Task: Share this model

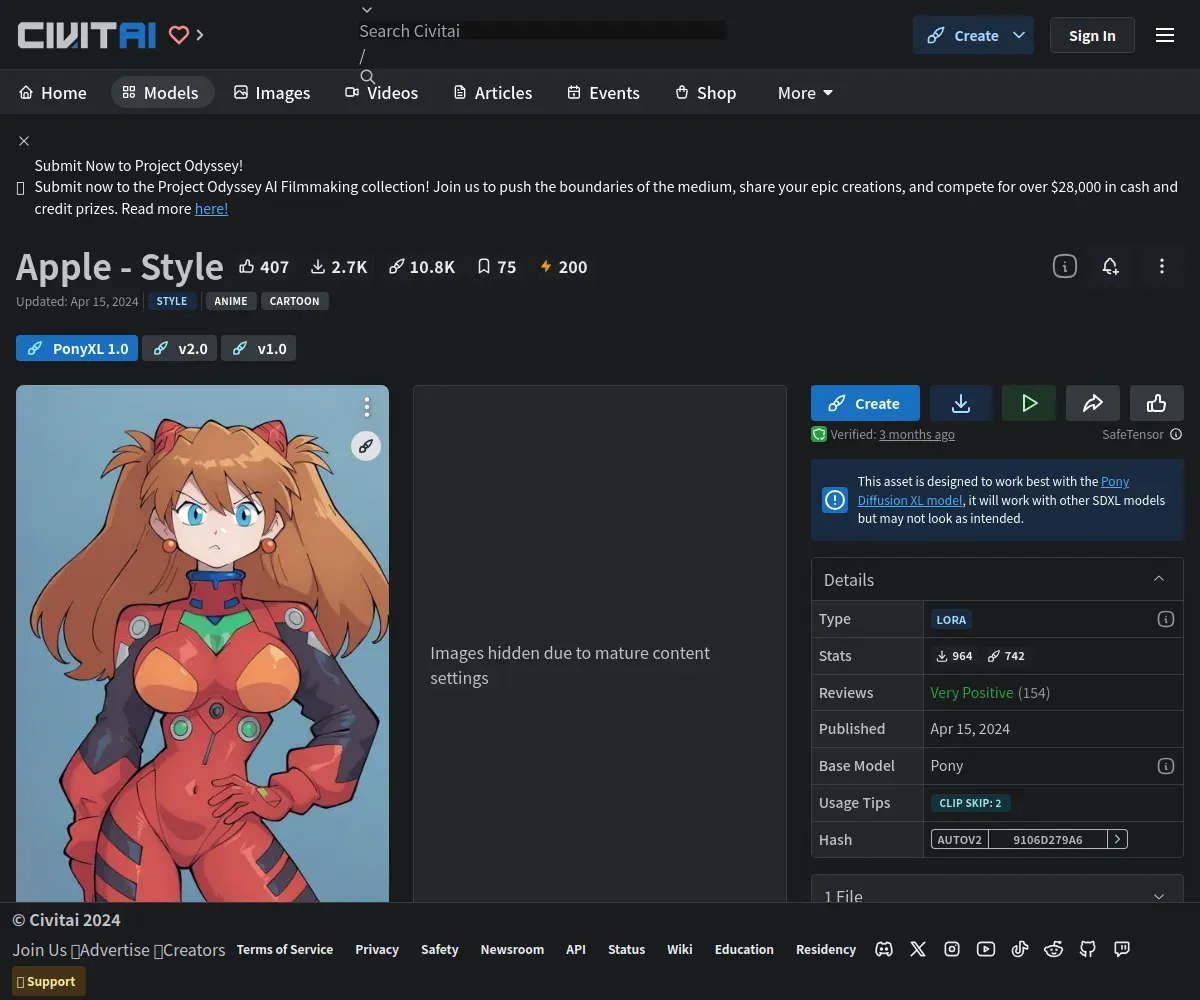Action: pyautogui.click(x=1093, y=403)
